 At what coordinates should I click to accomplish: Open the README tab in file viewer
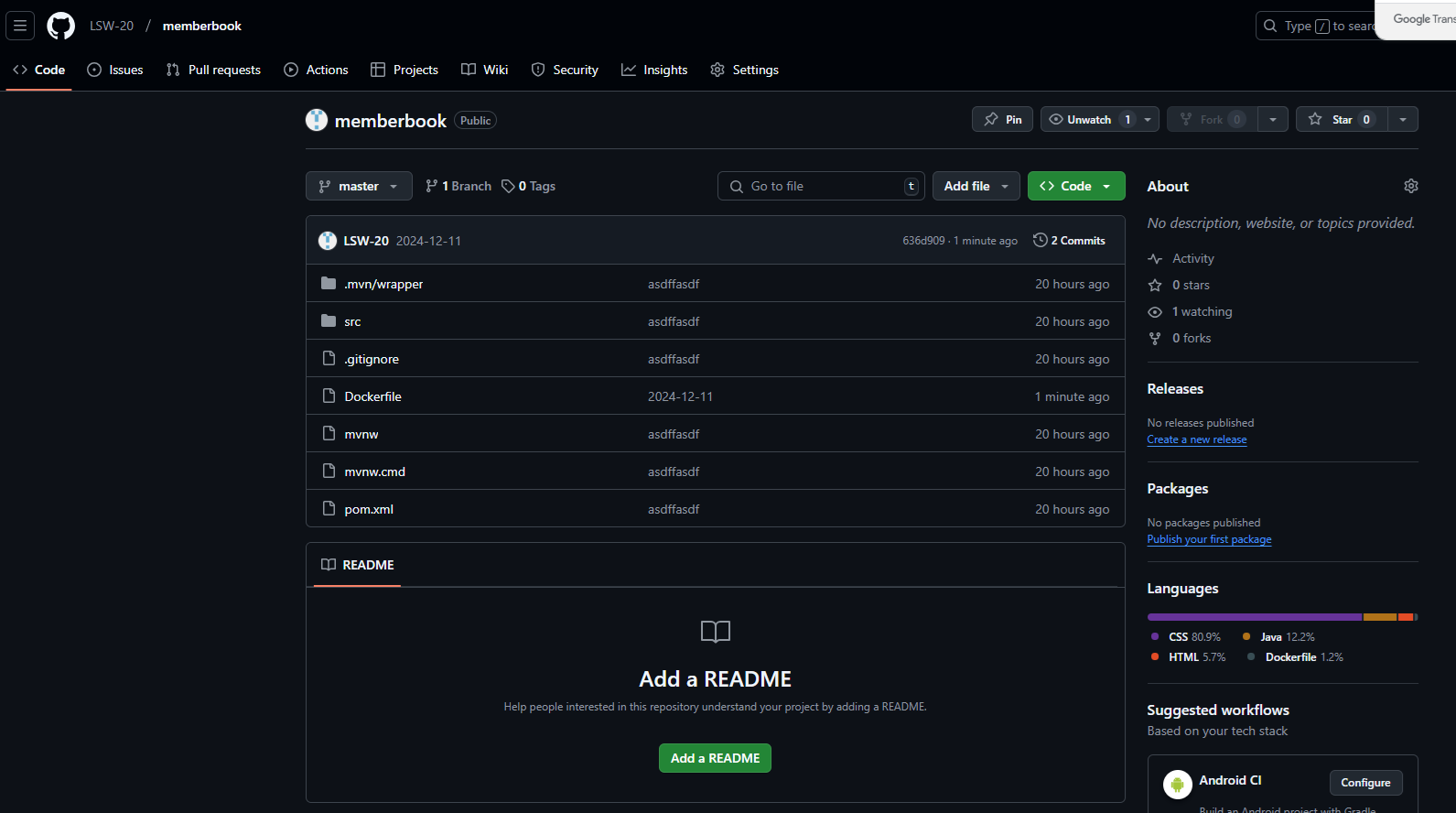point(358,565)
